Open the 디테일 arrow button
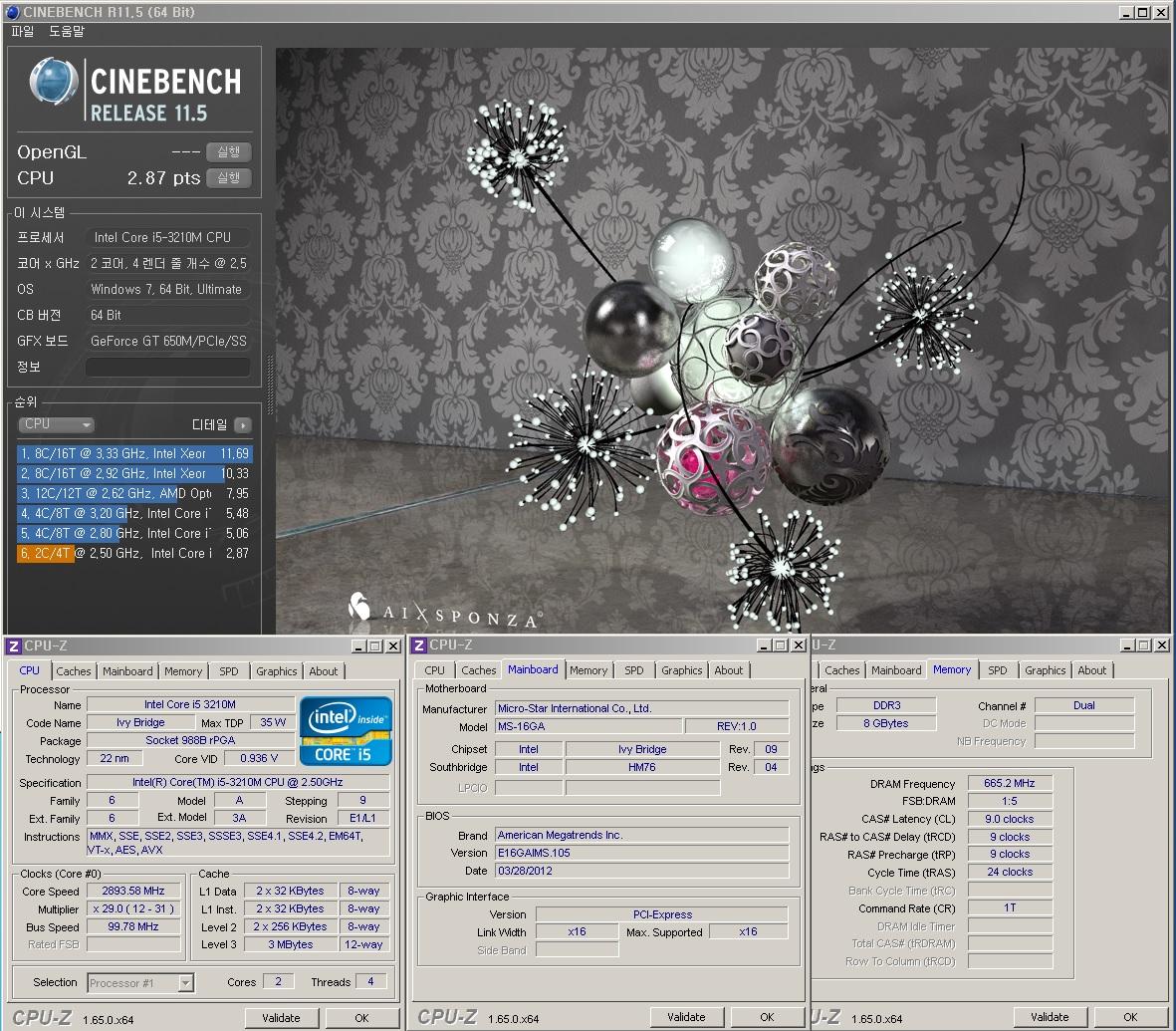Image resolution: width=1176 pixels, height=1031 pixels. pos(242,425)
